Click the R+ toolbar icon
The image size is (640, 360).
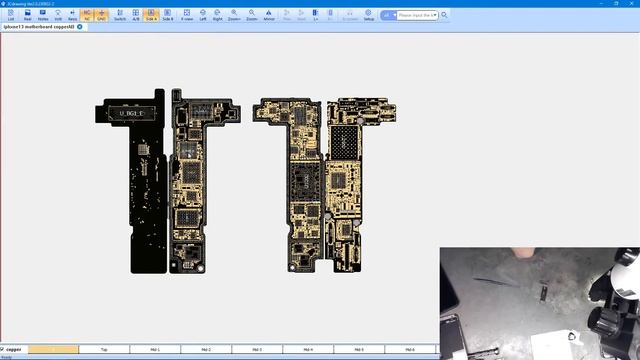(330, 15)
